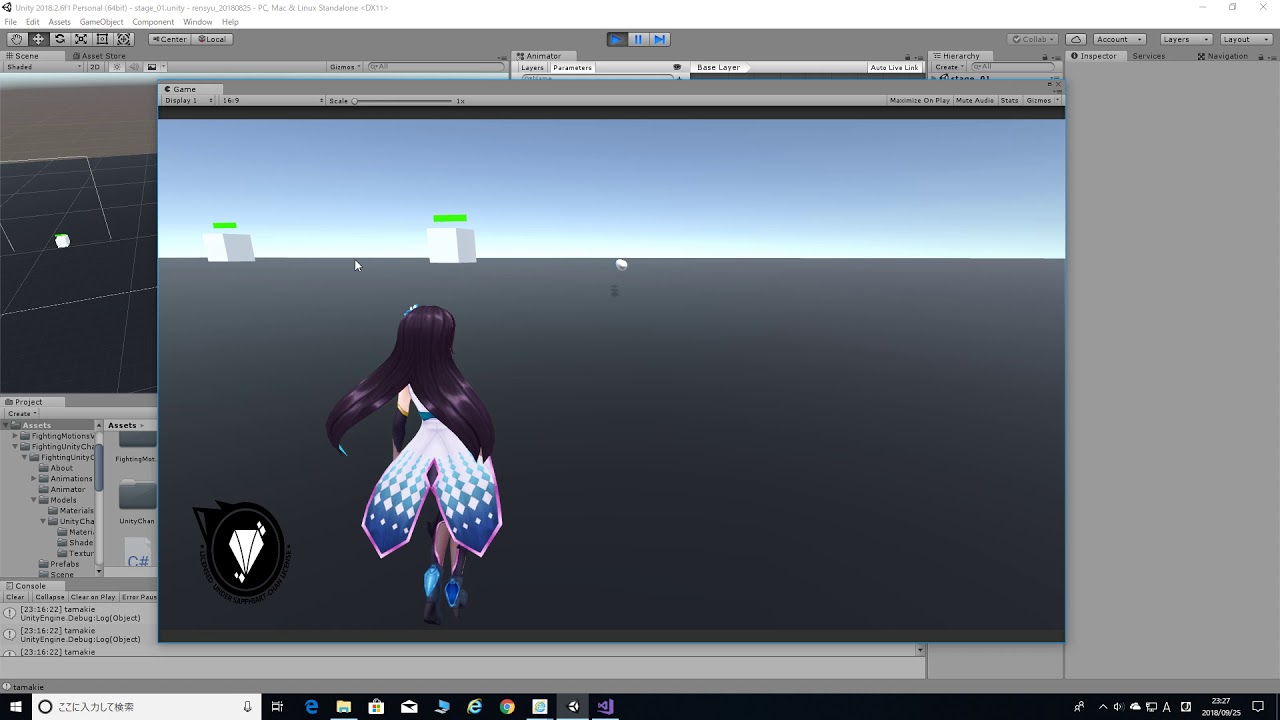
Task: Select the Hand tool
Action: pos(16,39)
